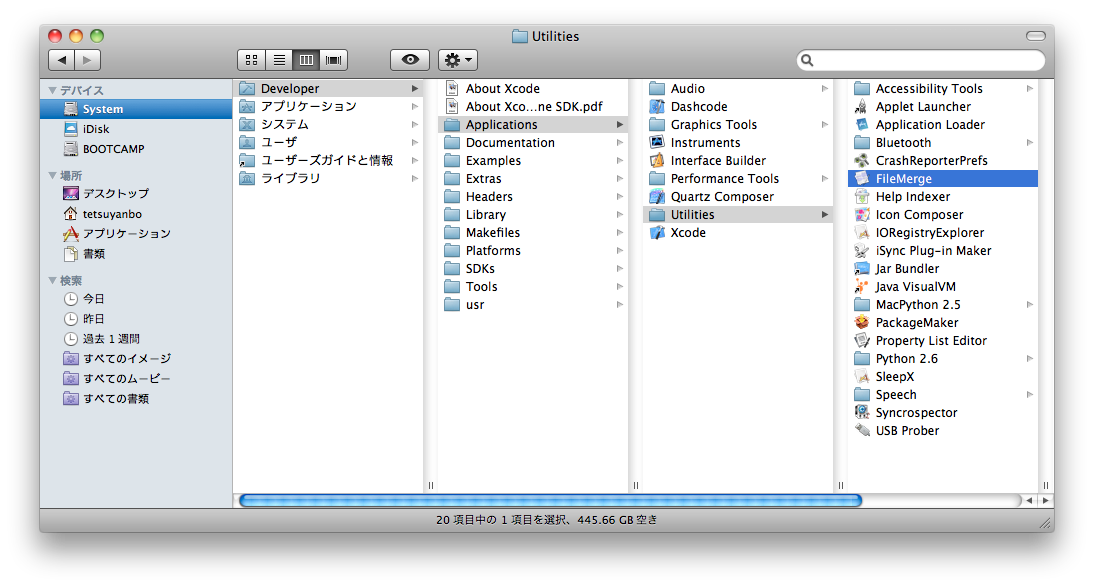Switch to Cover Flow view mode

pos(334,60)
